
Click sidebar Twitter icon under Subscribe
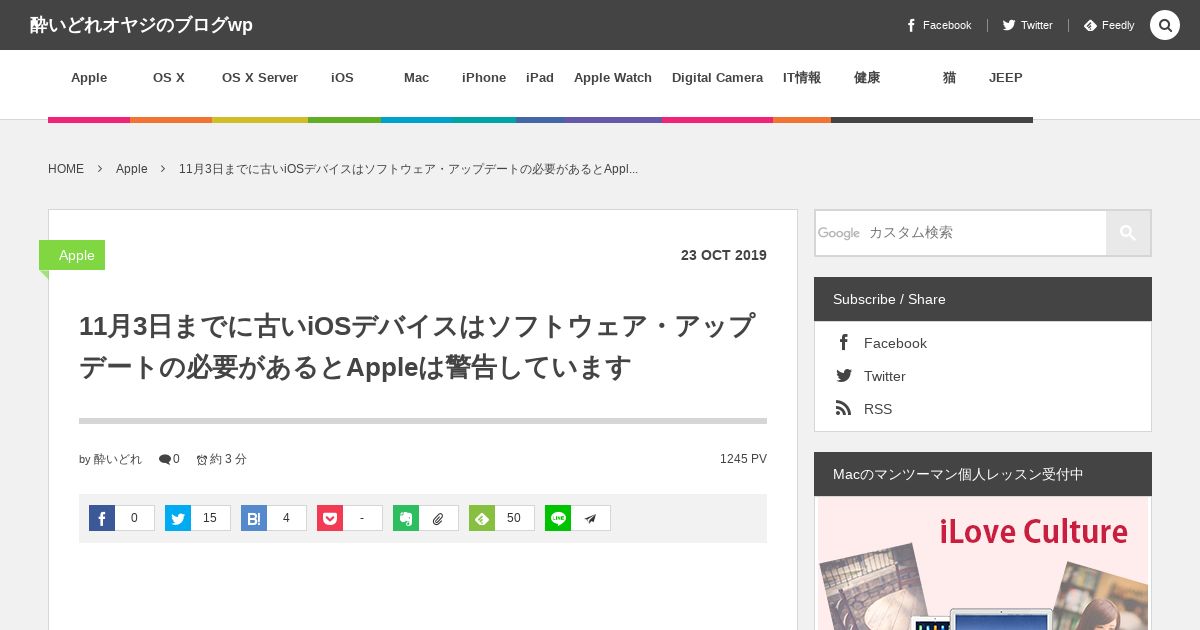coord(844,376)
